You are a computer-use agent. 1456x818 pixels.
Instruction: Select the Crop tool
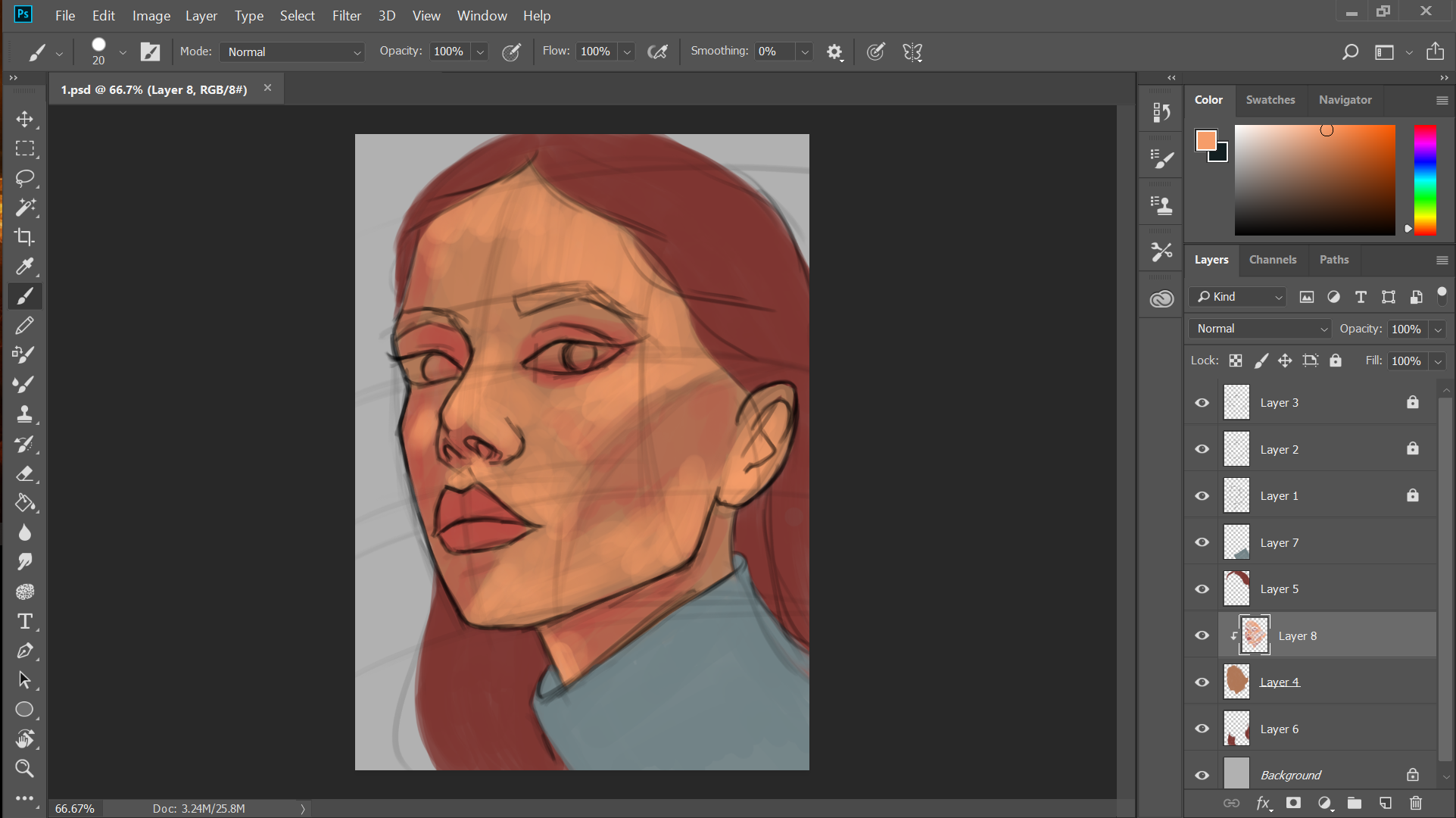click(x=25, y=237)
